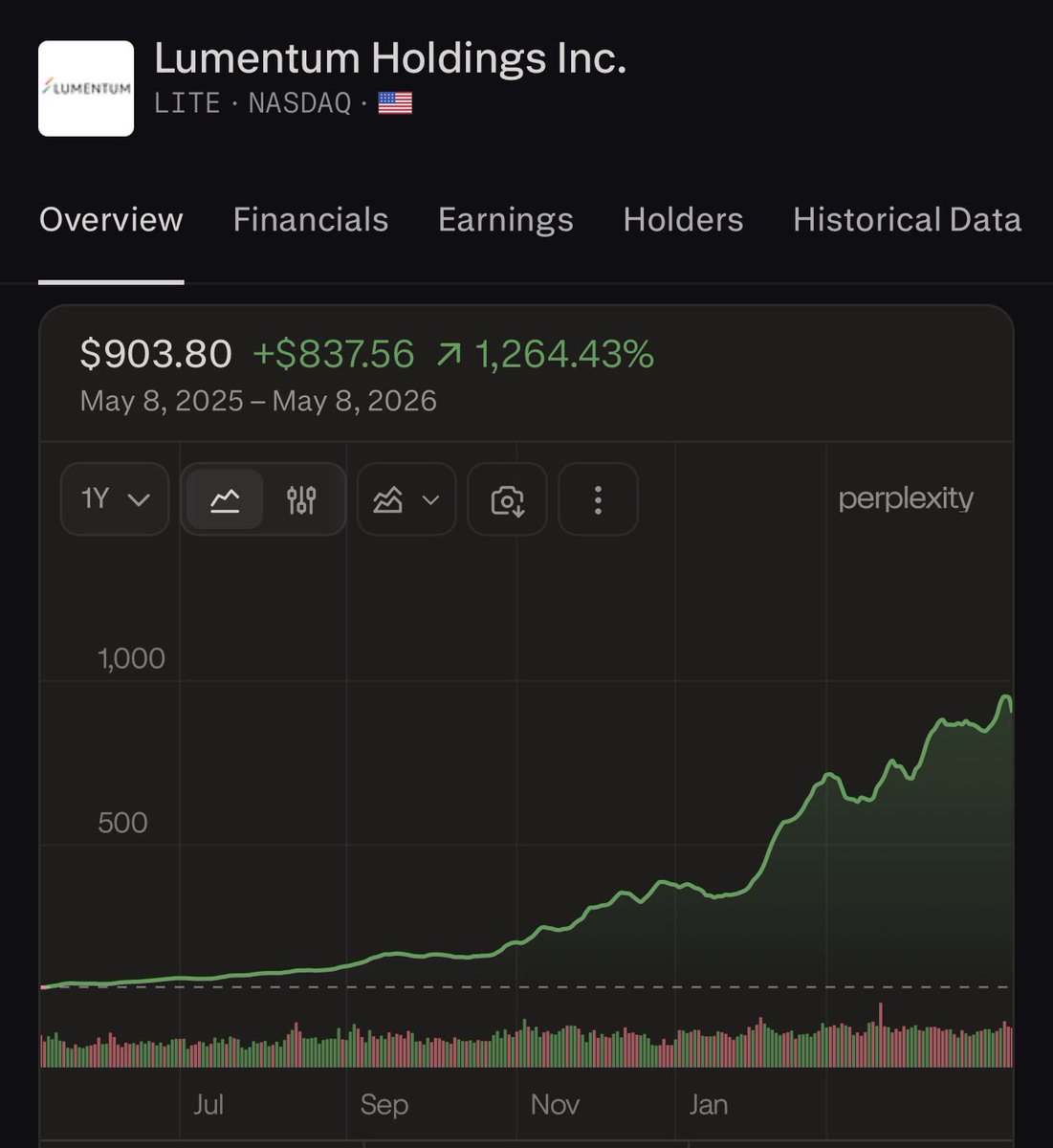Open the Earnings tab
This screenshot has width=1053, height=1148.
(506, 220)
